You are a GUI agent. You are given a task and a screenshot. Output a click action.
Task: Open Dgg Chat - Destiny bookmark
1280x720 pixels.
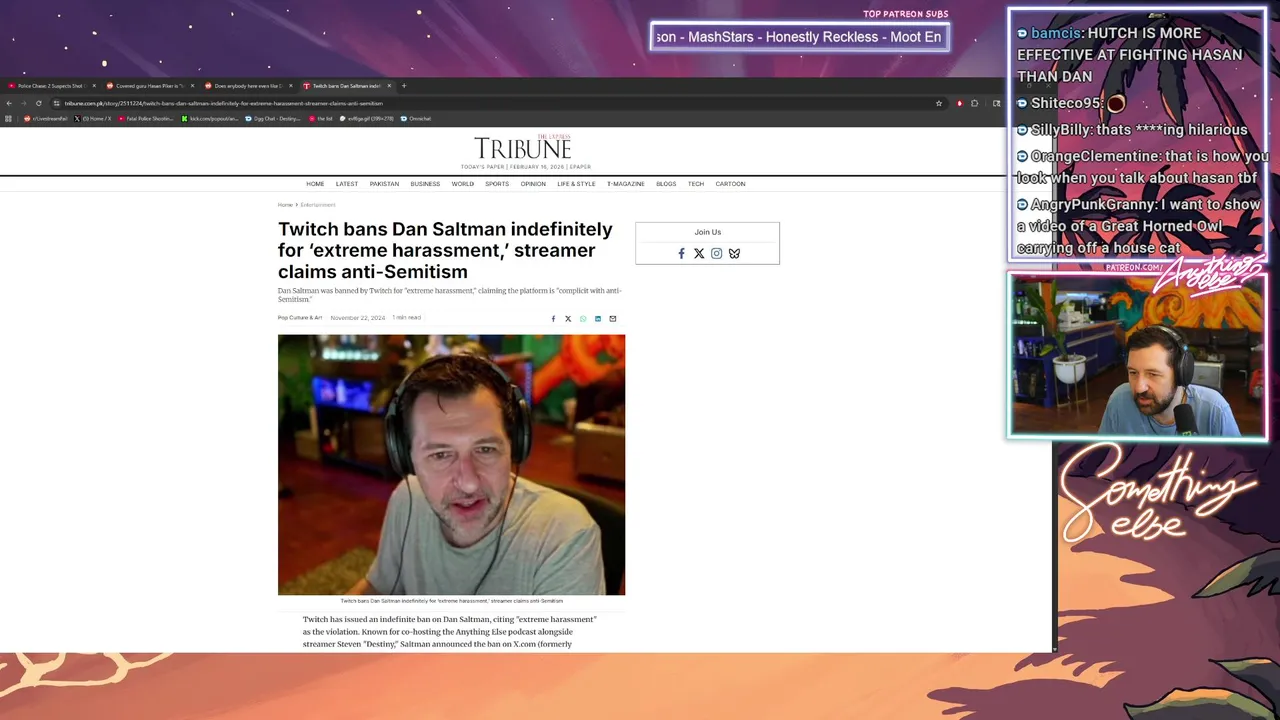[274, 118]
